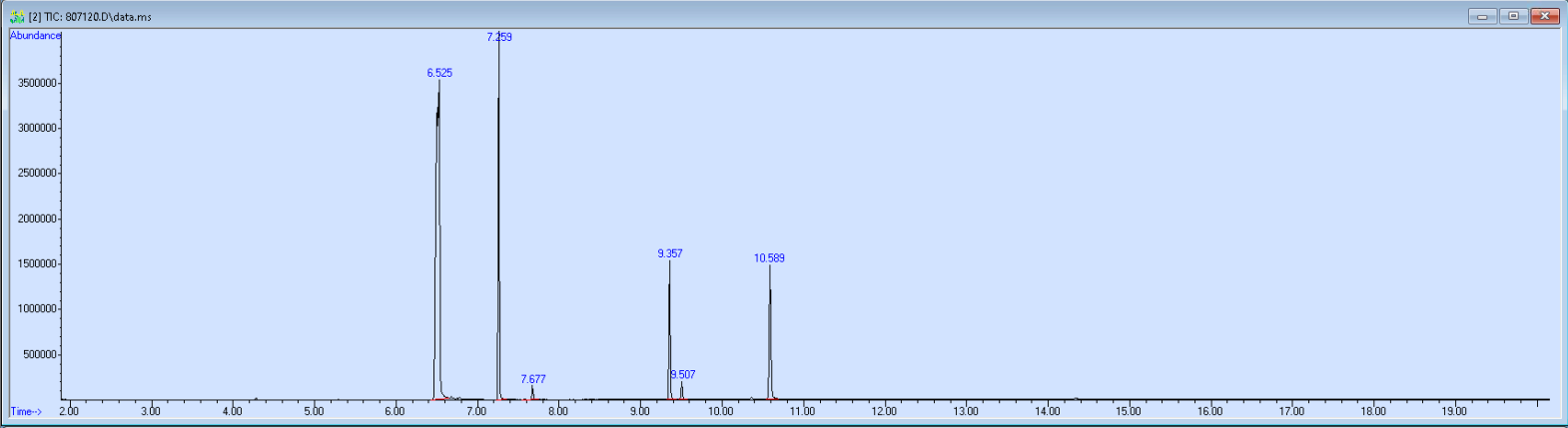Image resolution: width=1568 pixels, height=428 pixels.
Task: Maximize the TIC chromatogram window
Action: (1514, 16)
